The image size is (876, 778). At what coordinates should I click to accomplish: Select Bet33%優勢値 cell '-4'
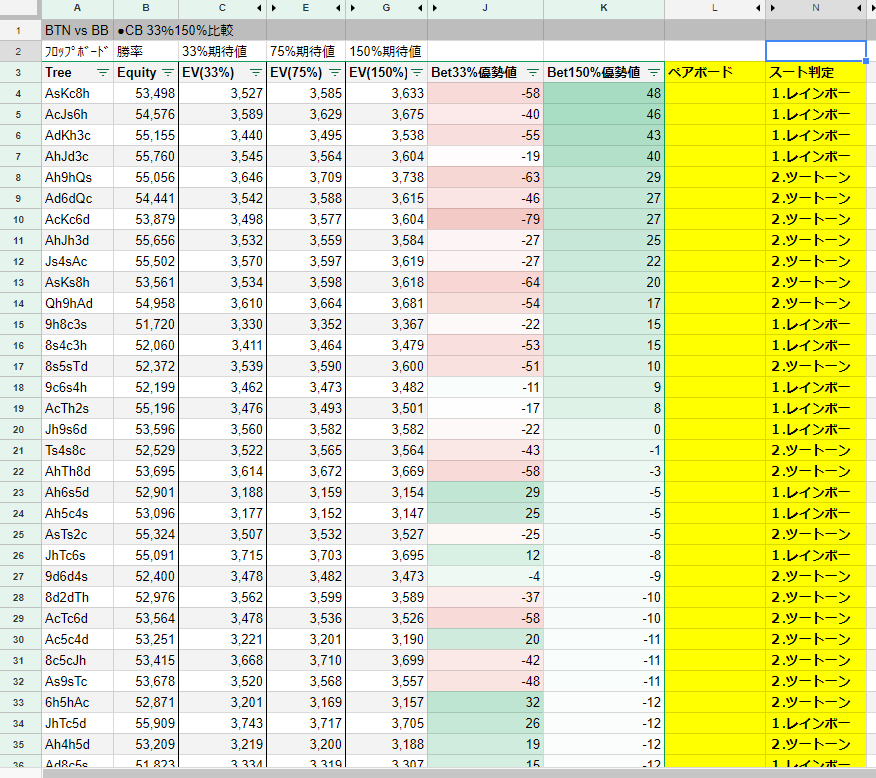[485, 576]
